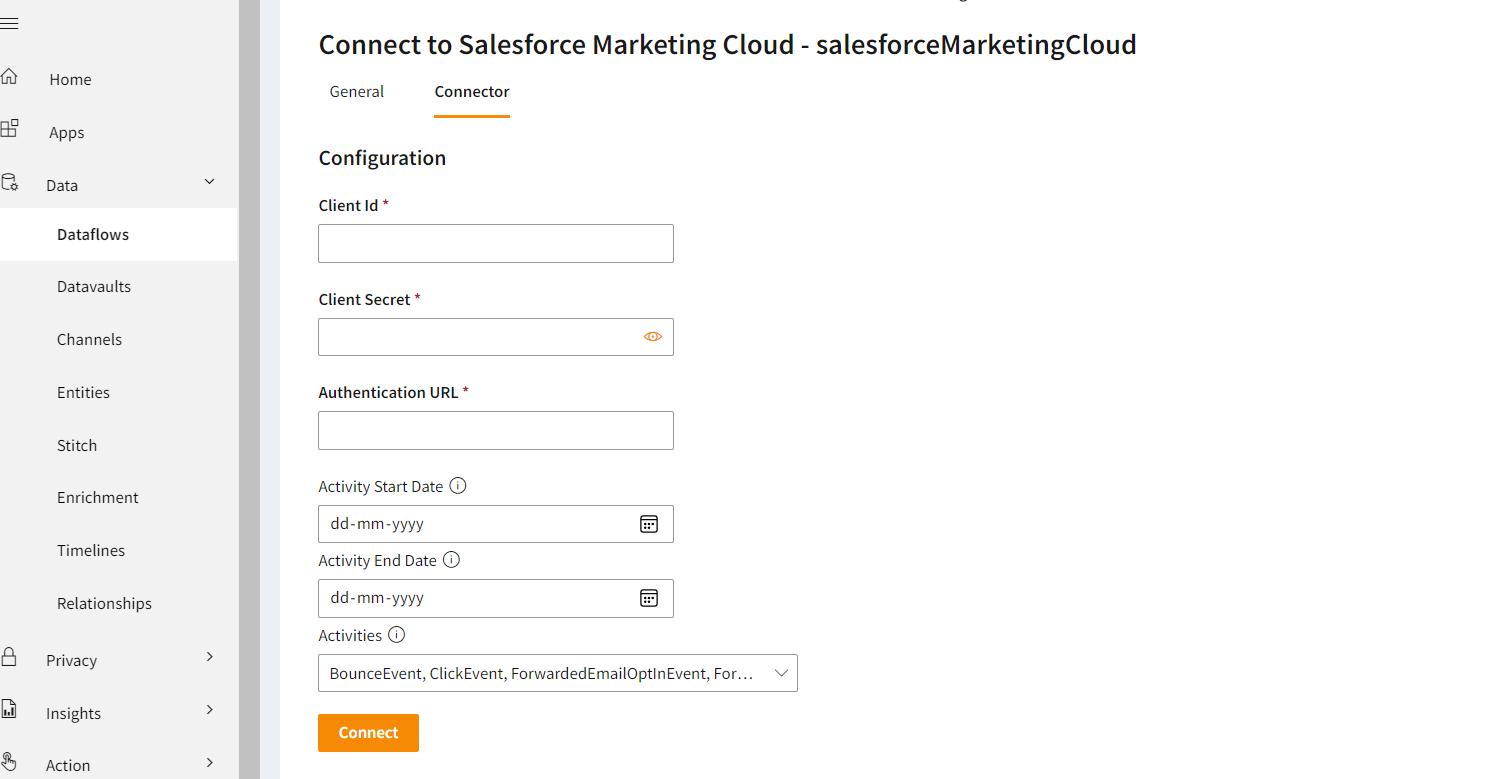Screen dimensions: 1507x779
Task: Click the Insights report icon
Action: click(x=9, y=710)
